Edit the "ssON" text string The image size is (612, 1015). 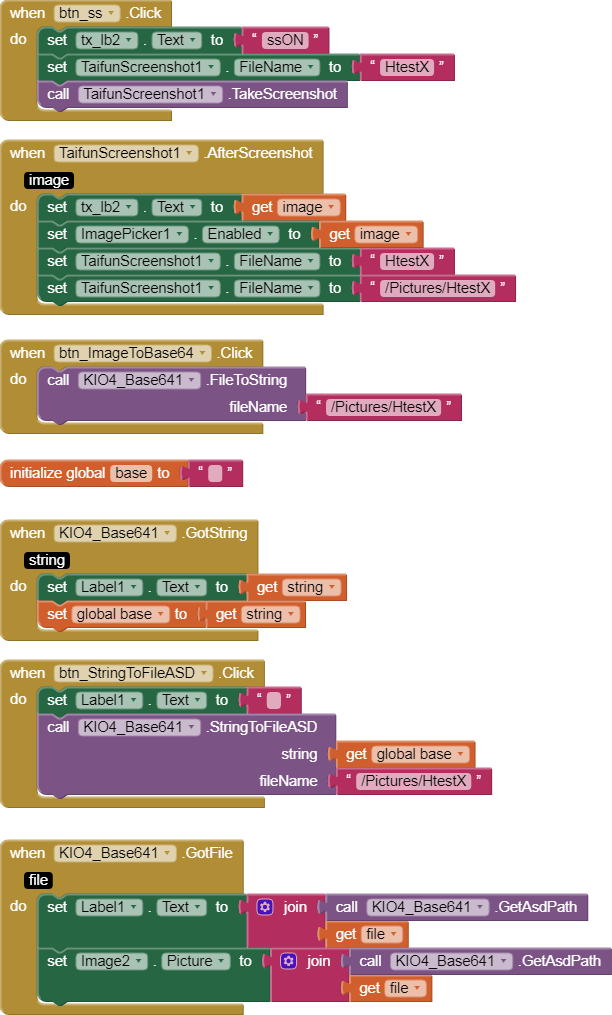tap(285, 40)
